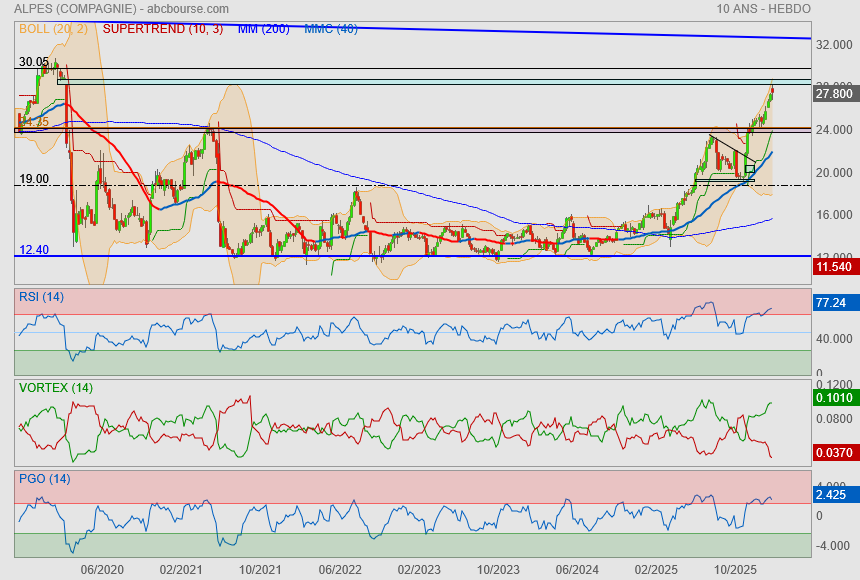860x580 pixels.
Task: Select the MMC (40) legend label
Action: tap(331, 29)
